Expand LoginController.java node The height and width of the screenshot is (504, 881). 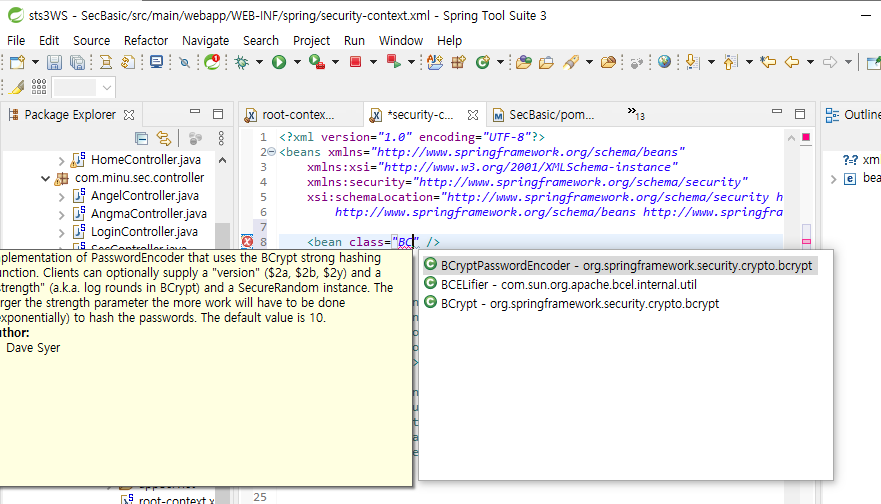point(61,233)
